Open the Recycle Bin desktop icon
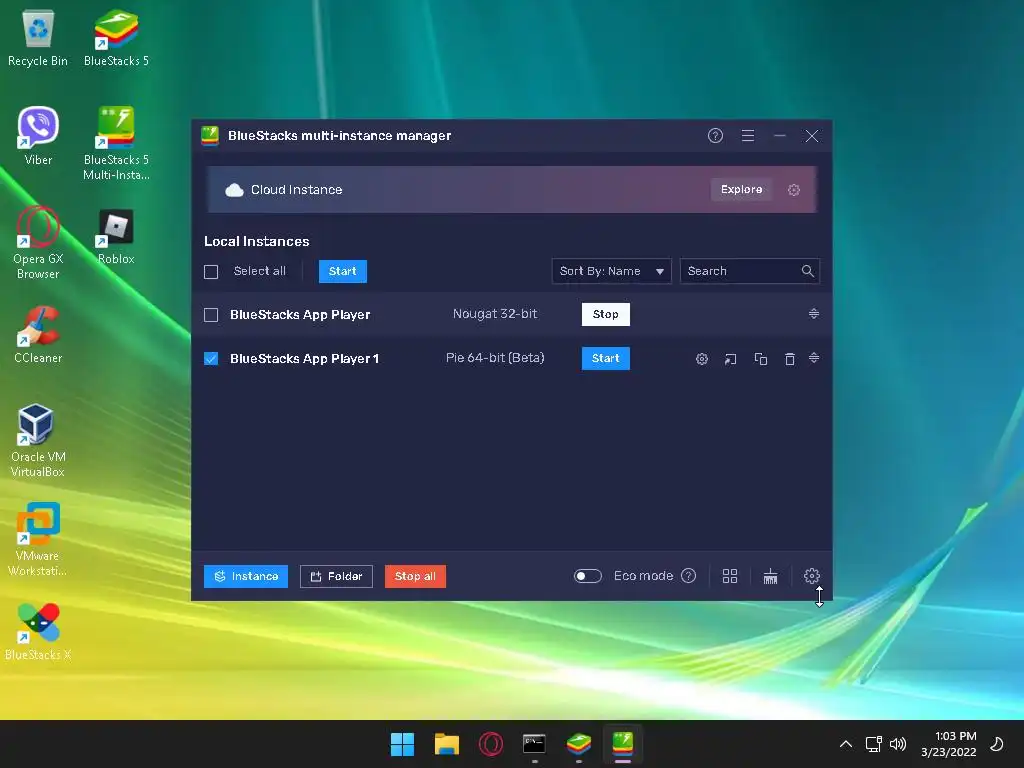 (x=38, y=39)
